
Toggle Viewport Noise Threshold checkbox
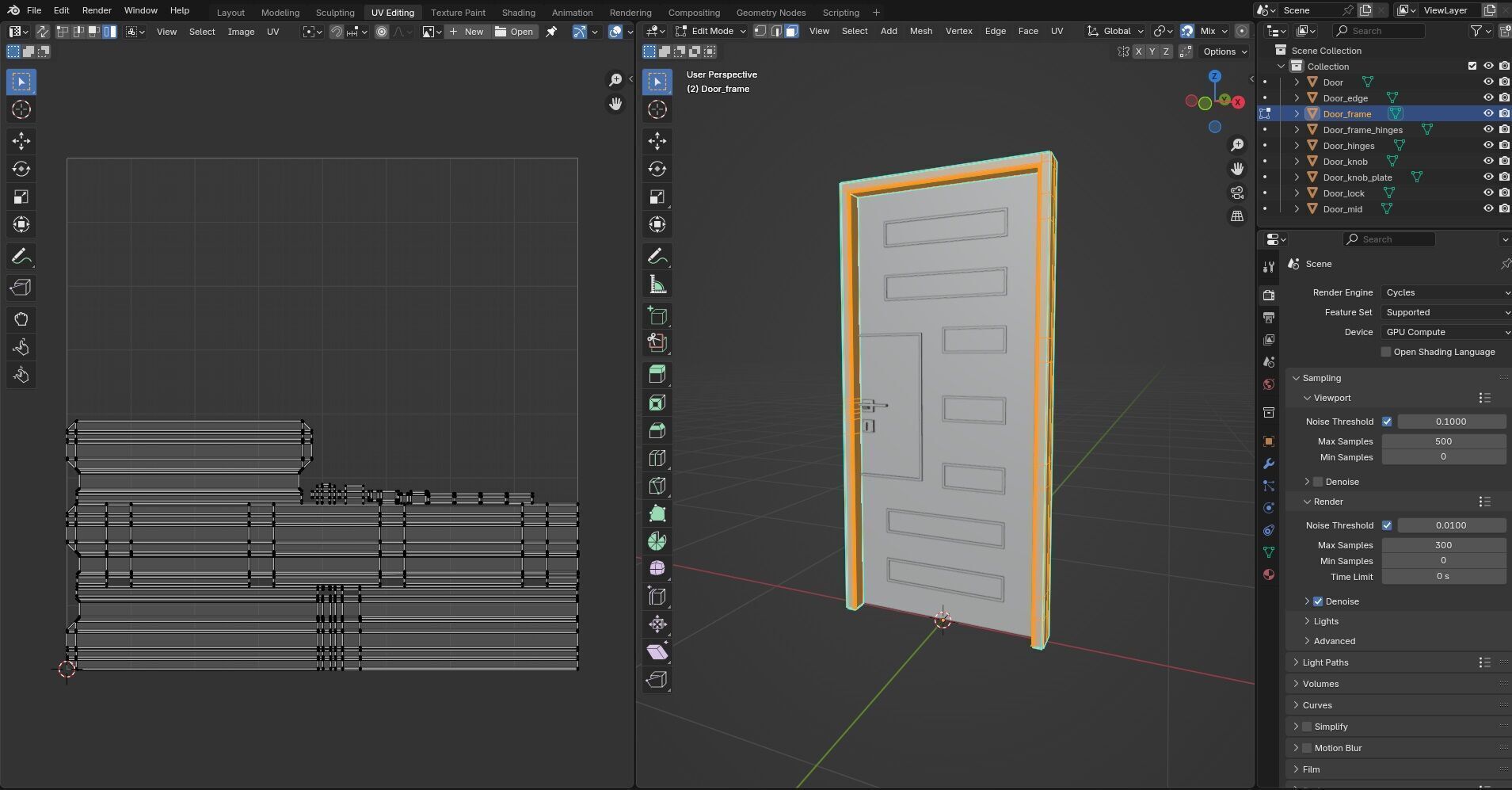coord(1387,422)
